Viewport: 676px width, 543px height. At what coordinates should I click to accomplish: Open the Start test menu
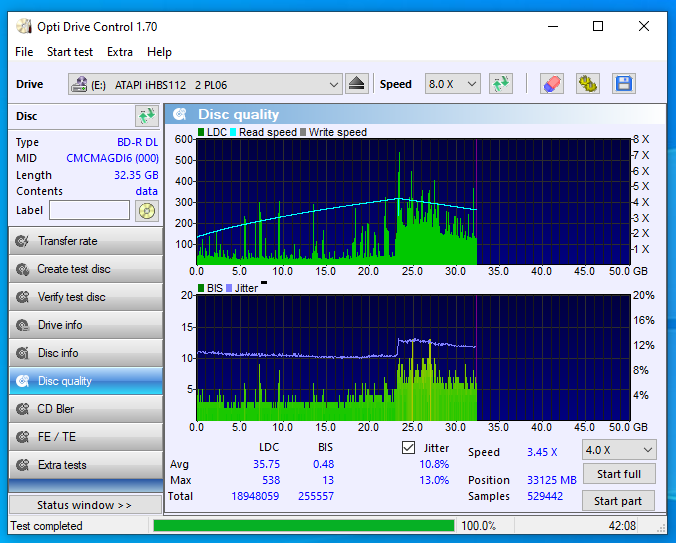click(x=69, y=52)
